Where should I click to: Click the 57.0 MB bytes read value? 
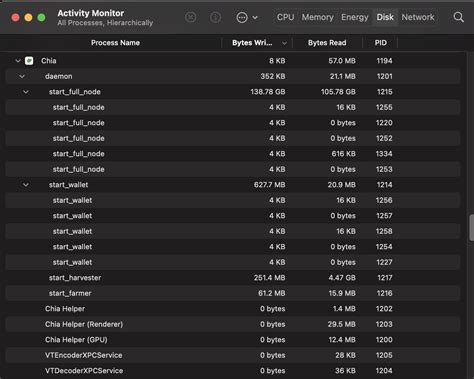[342, 61]
